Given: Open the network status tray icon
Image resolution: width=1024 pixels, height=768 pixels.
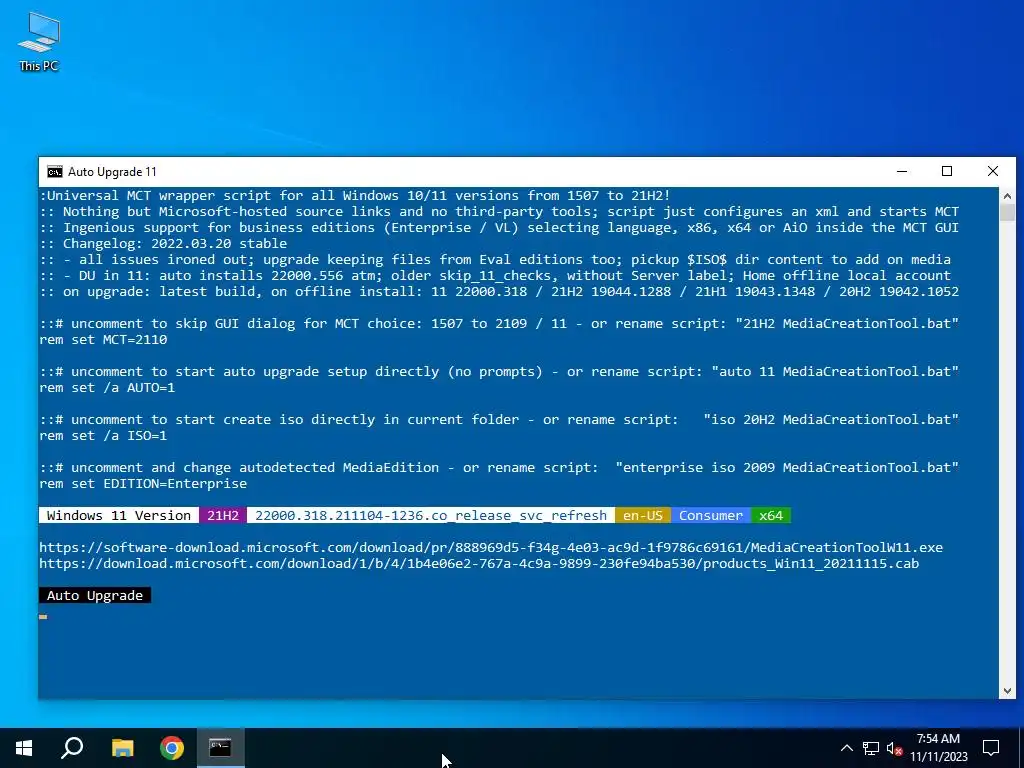Looking at the screenshot, I should pyautogui.click(x=871, y=748).
